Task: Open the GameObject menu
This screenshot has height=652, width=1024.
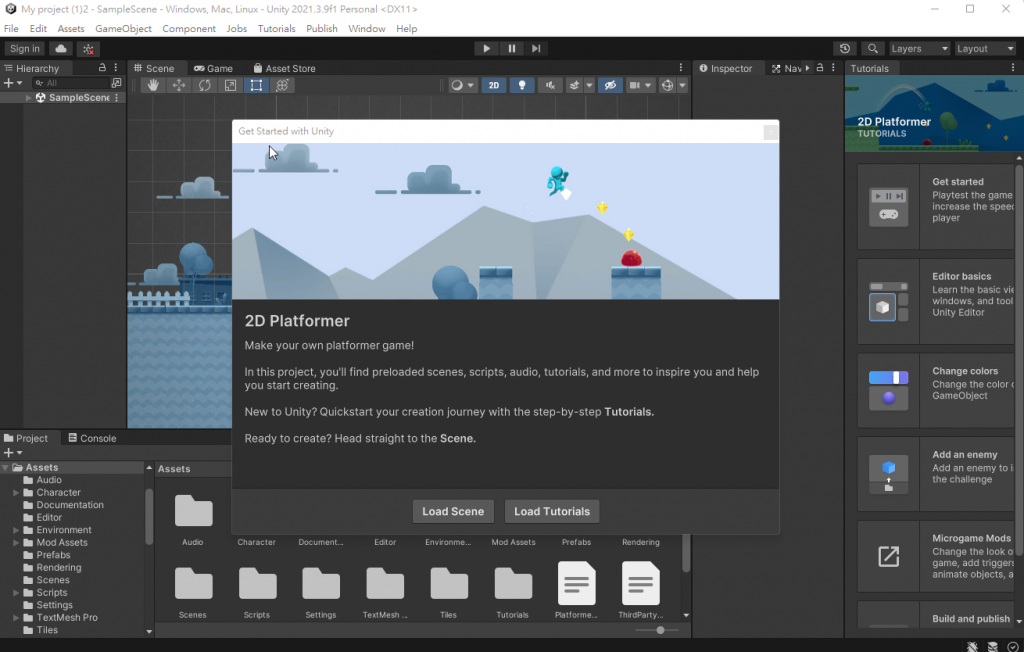Action: pyautogui.click(x=123, y=29)
